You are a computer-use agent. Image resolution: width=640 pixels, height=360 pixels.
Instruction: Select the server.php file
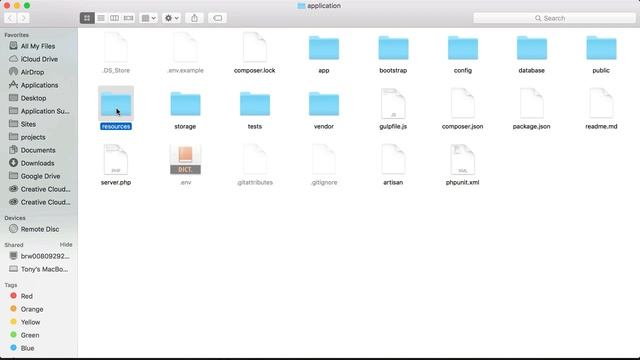[x=116, y=165]
